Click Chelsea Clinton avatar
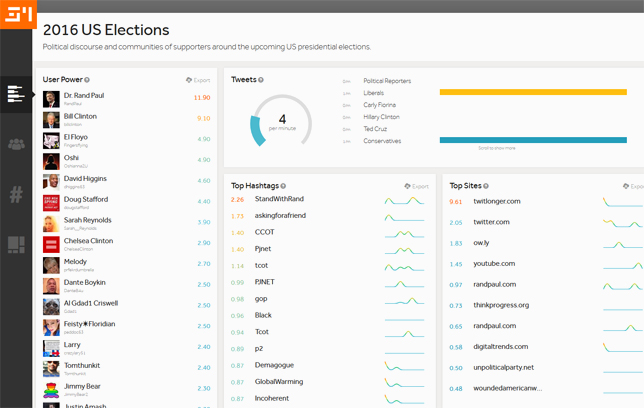The image size is (644, 408). point(51,244)
